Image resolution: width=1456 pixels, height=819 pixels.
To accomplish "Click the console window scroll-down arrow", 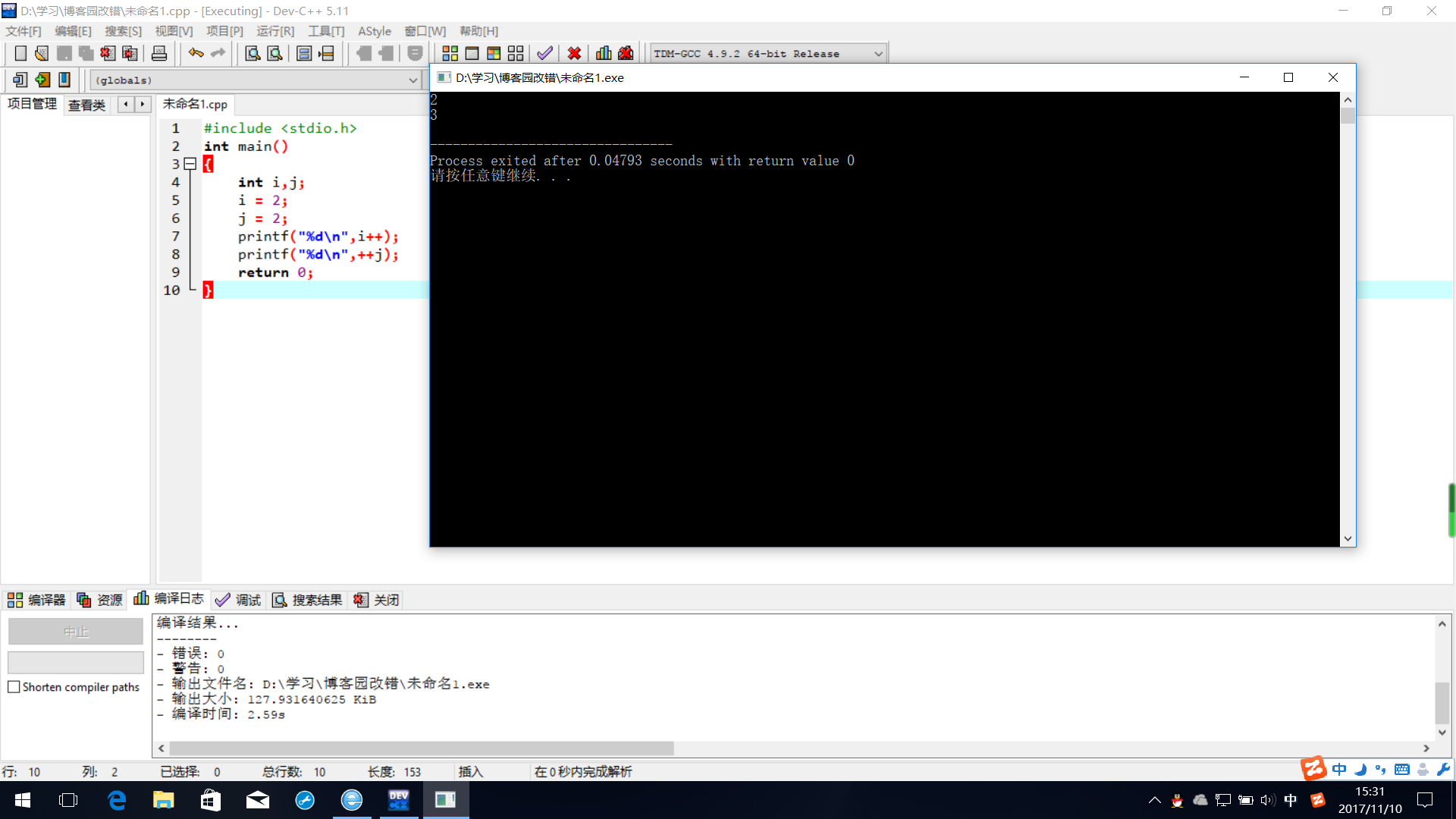I will (1348, 538).
